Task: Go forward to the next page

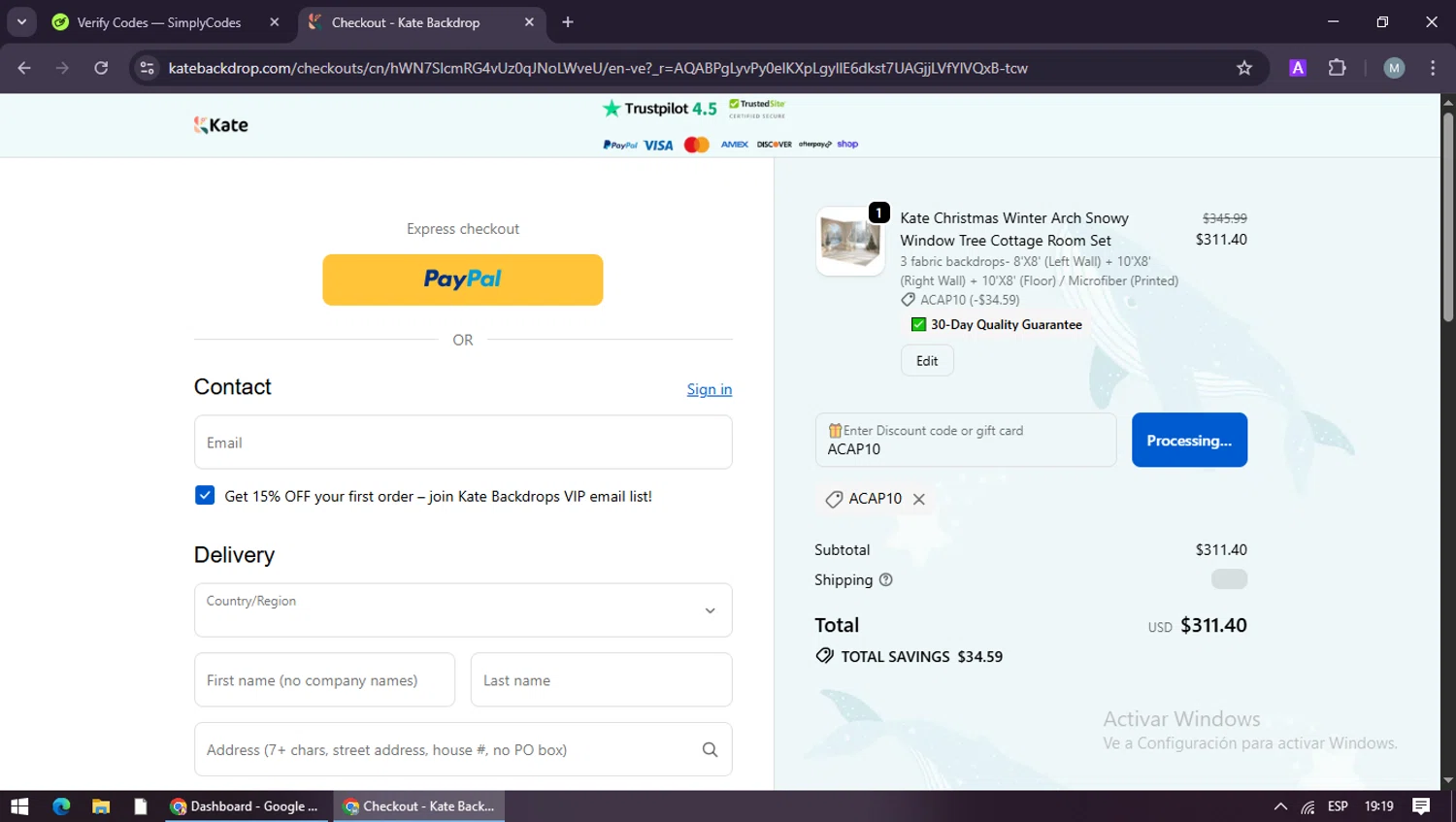Action: click(x=62, y=68)
